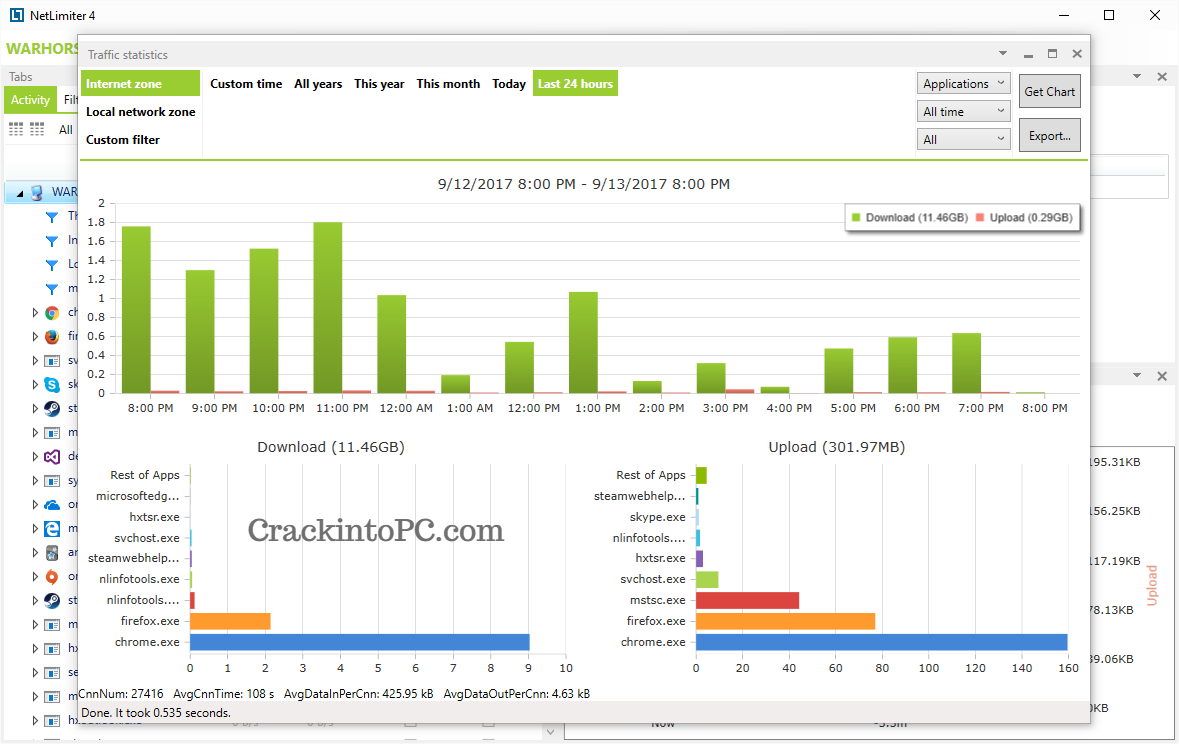1179x744 pixels.
Task: Click the All button beside the grid icons
Action: point(66,129)
